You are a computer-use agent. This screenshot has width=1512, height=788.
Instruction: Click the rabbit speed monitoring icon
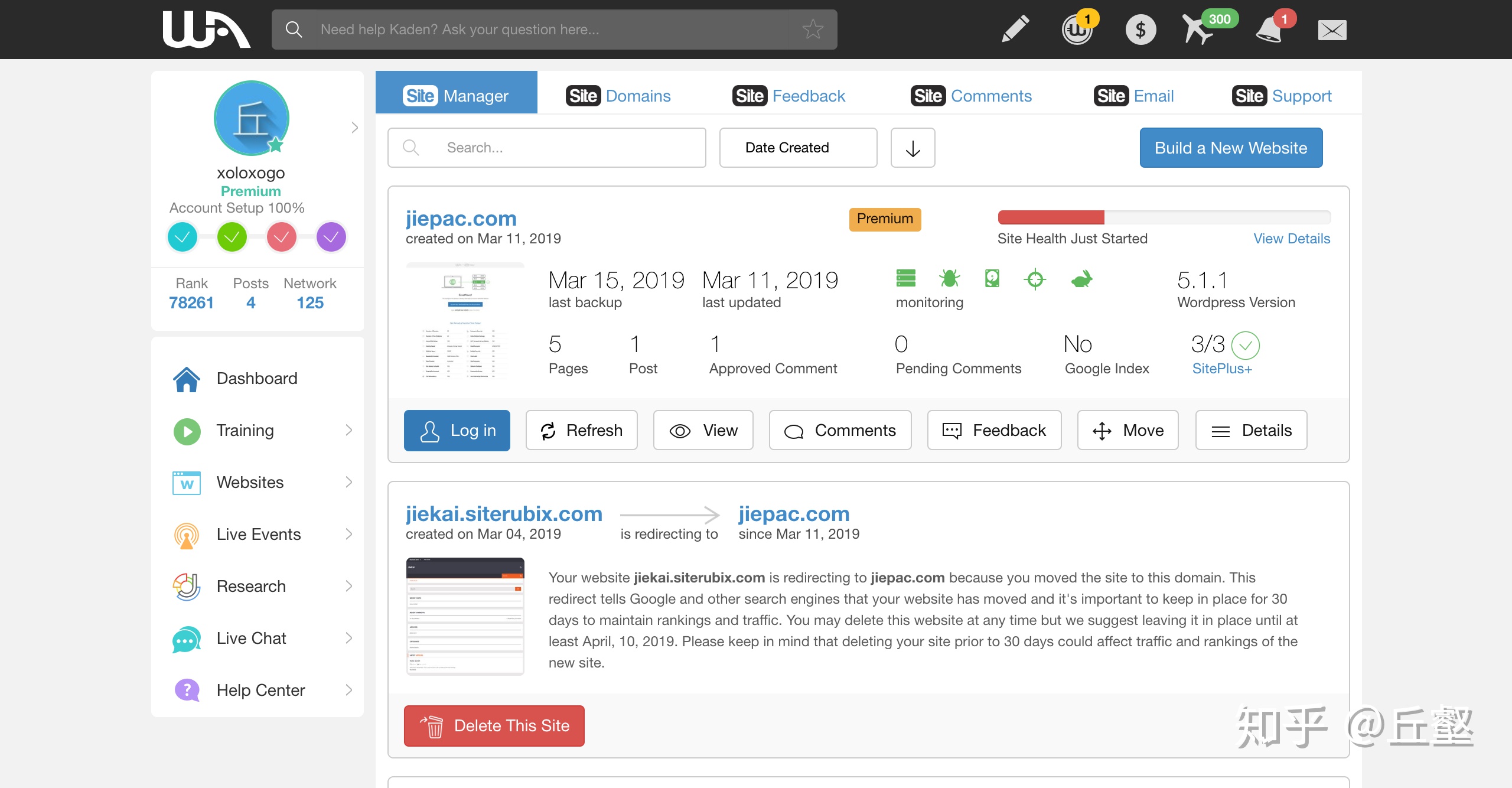[x=1081, y=278]
